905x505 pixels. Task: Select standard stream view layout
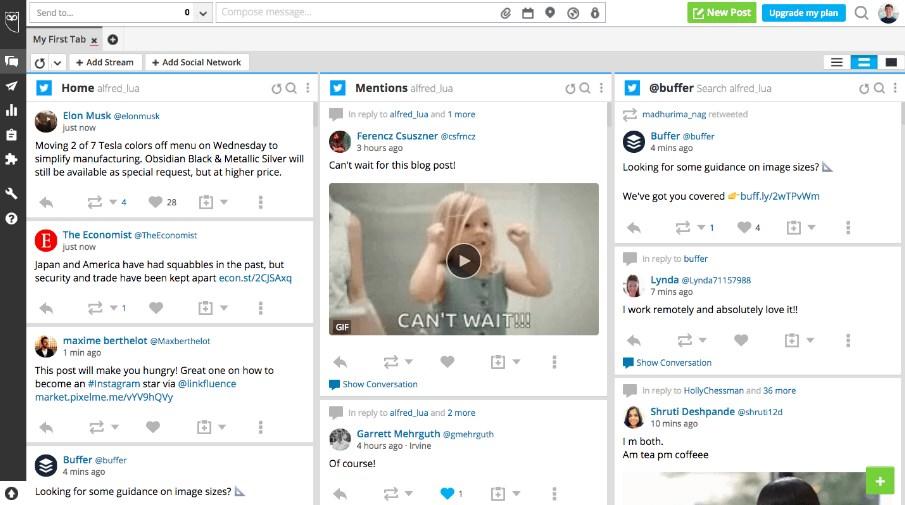[864, 62]
